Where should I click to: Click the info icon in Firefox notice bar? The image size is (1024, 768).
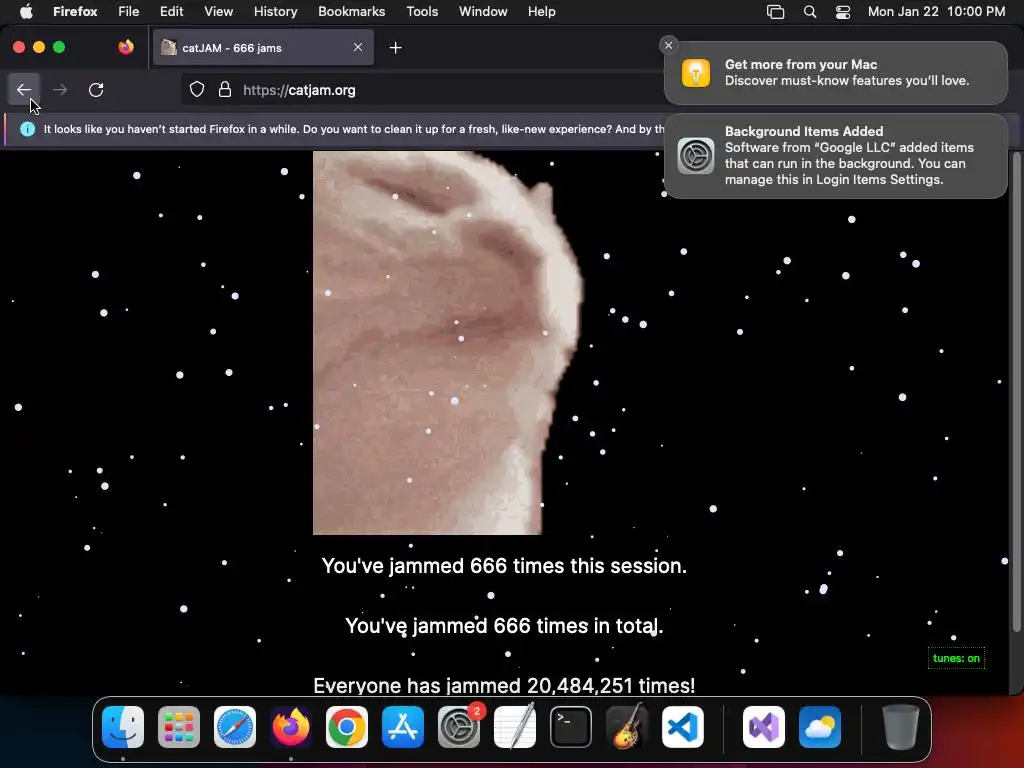pyautogui.click(x=27, y=129)
